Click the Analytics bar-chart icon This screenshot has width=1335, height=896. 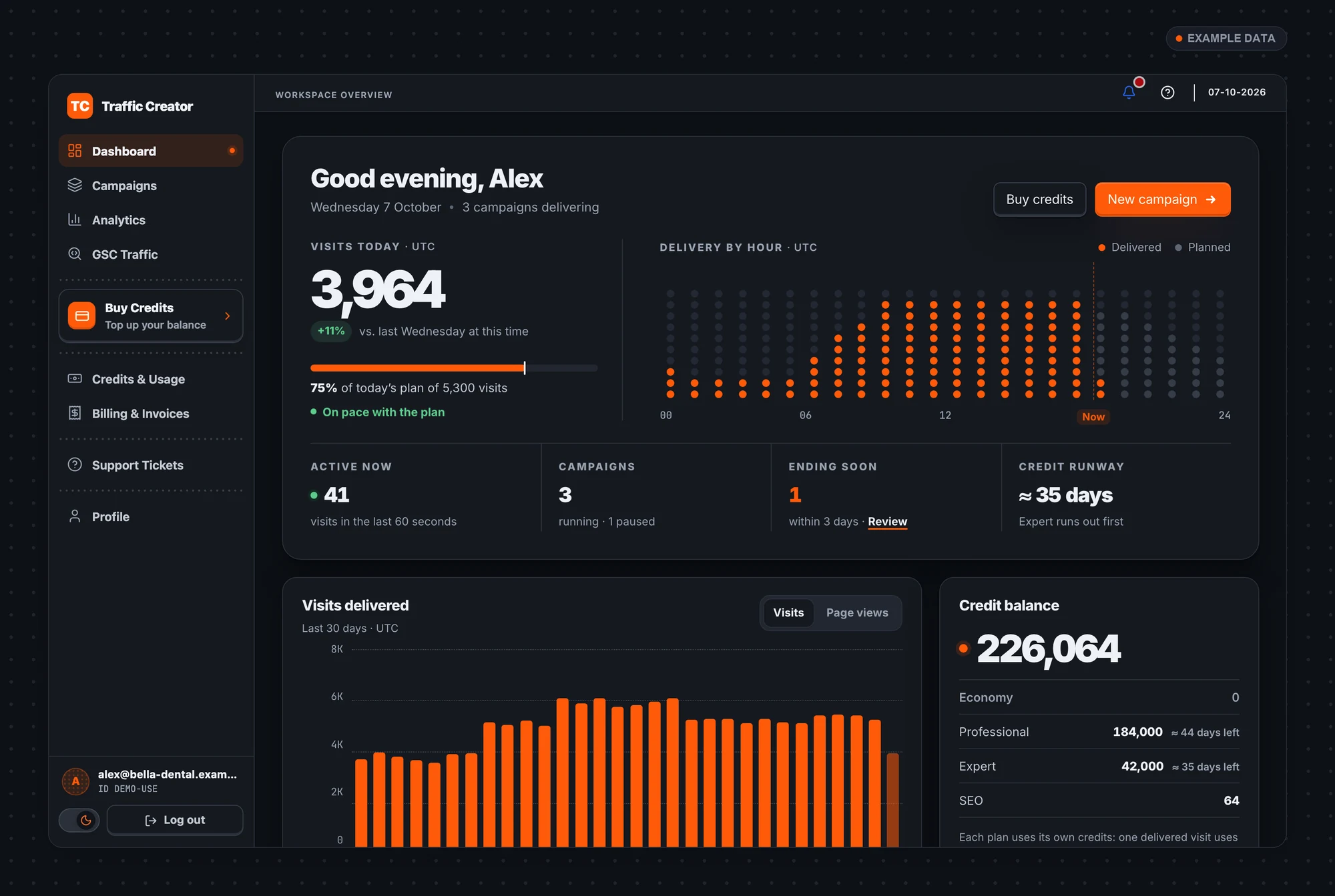tap(75, 219)
